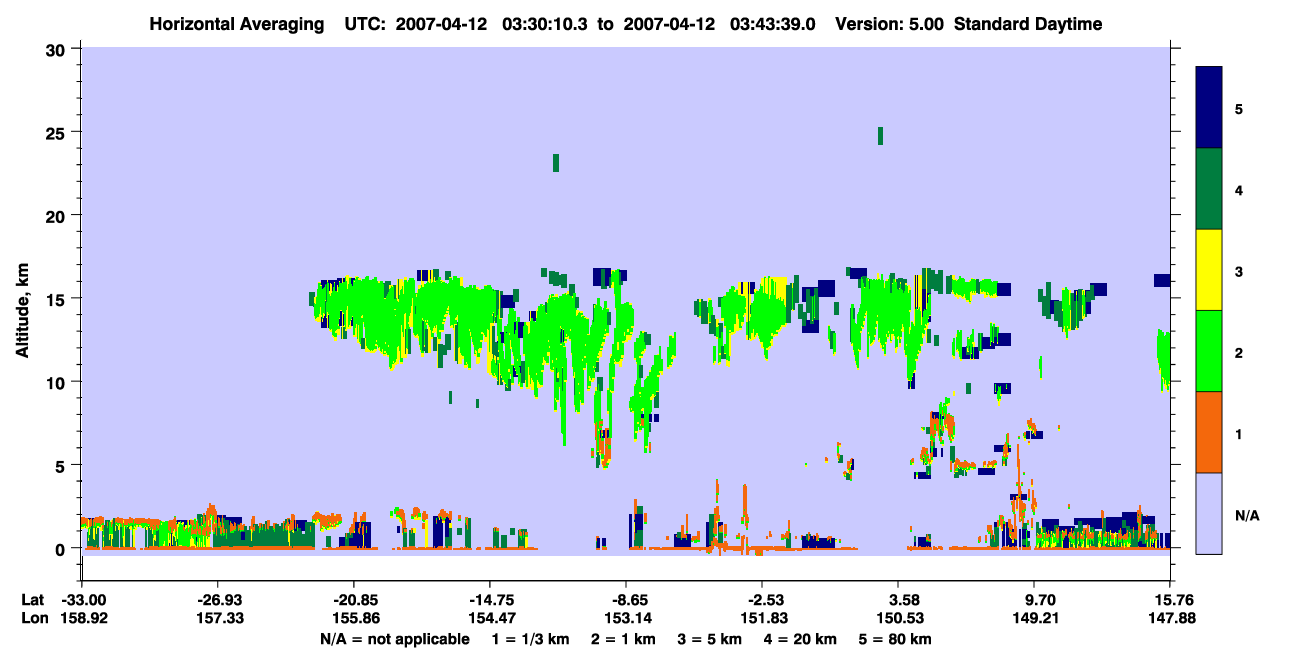Click the latitude value -26.93
Screen dimensions: 1300x667
tap(217, 600)
